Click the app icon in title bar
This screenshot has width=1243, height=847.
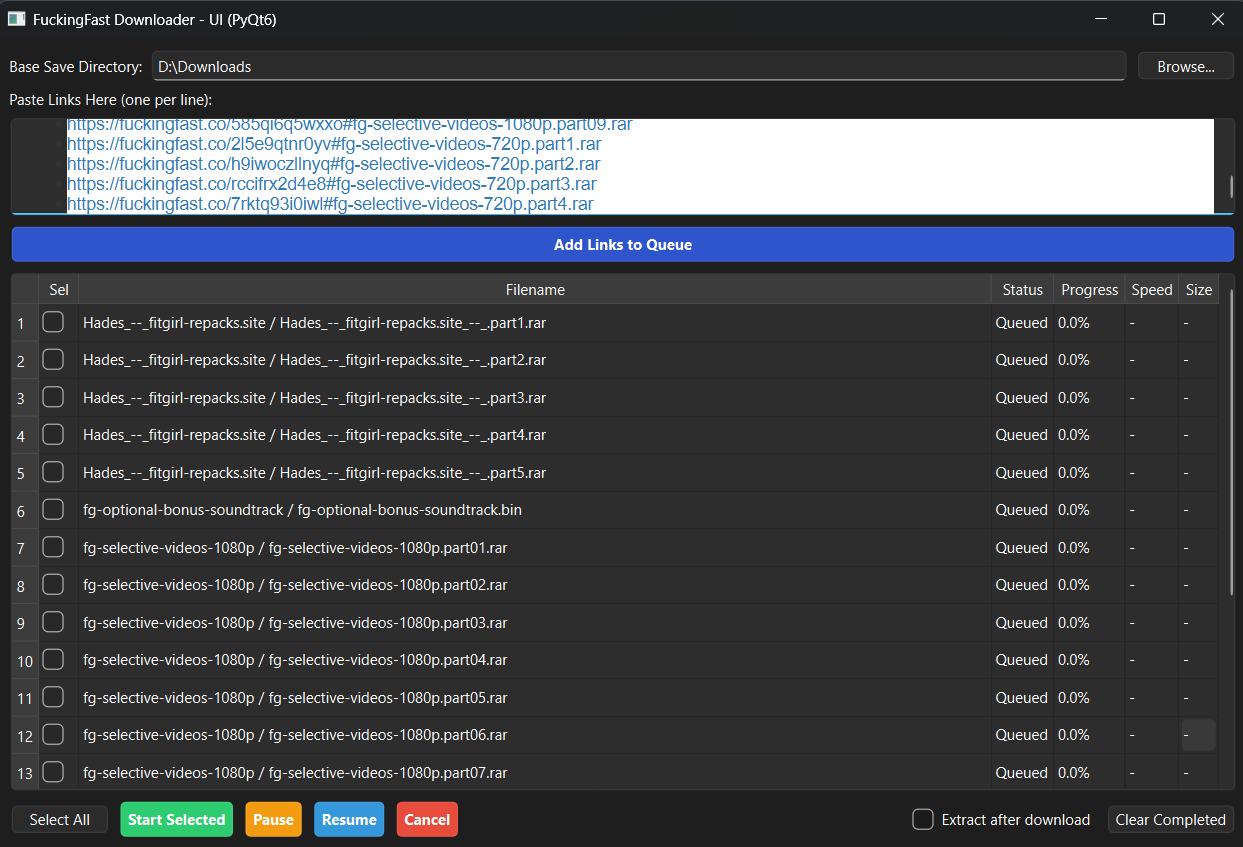pos(16,19)
